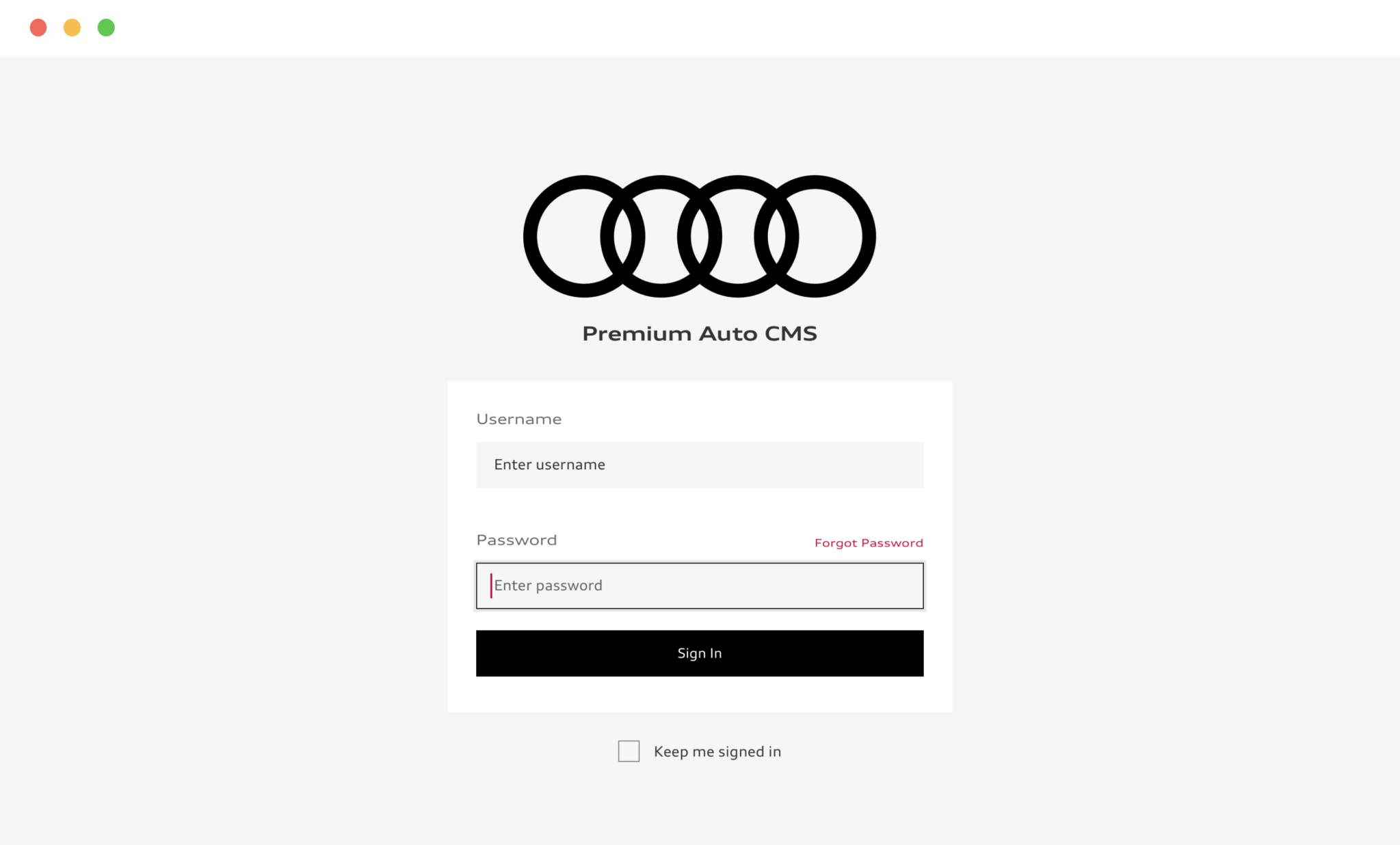Click the four-rings logo
Image resolution: width=1400 pixels, height=845 pixels.
(x=699, y=236)
